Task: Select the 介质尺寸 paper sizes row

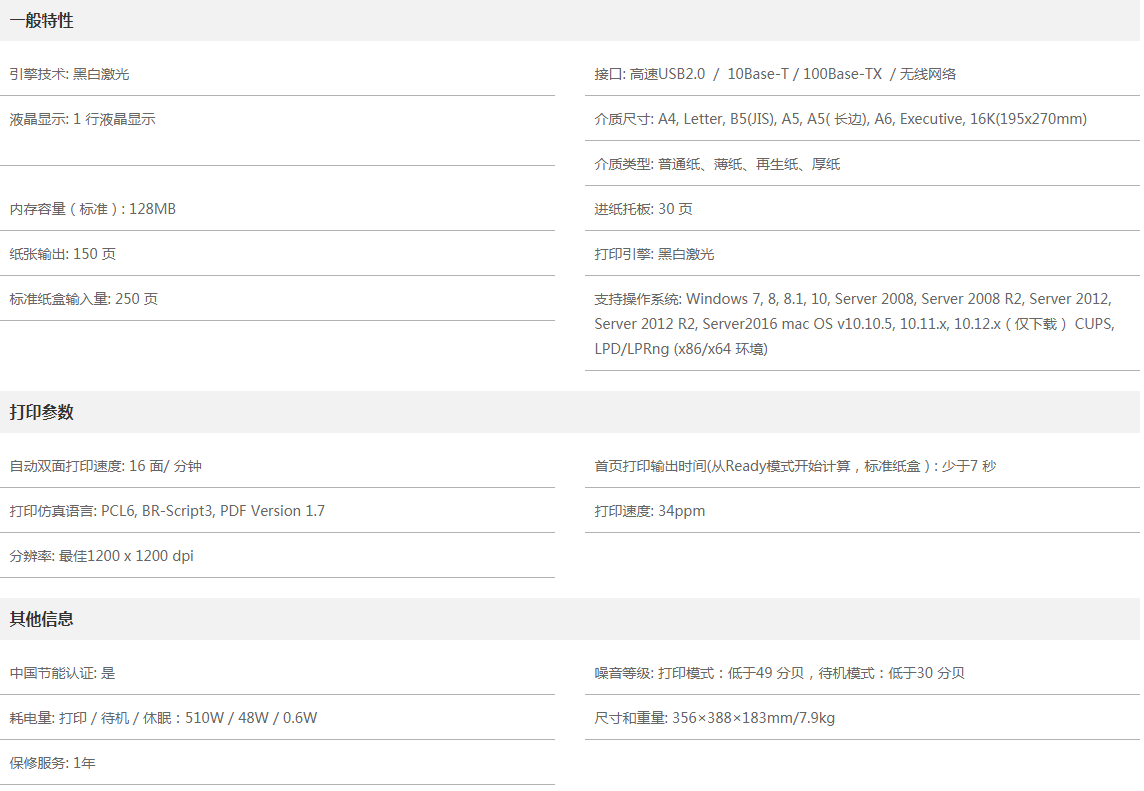Action: pyautogui.click(x=840, y=119)
